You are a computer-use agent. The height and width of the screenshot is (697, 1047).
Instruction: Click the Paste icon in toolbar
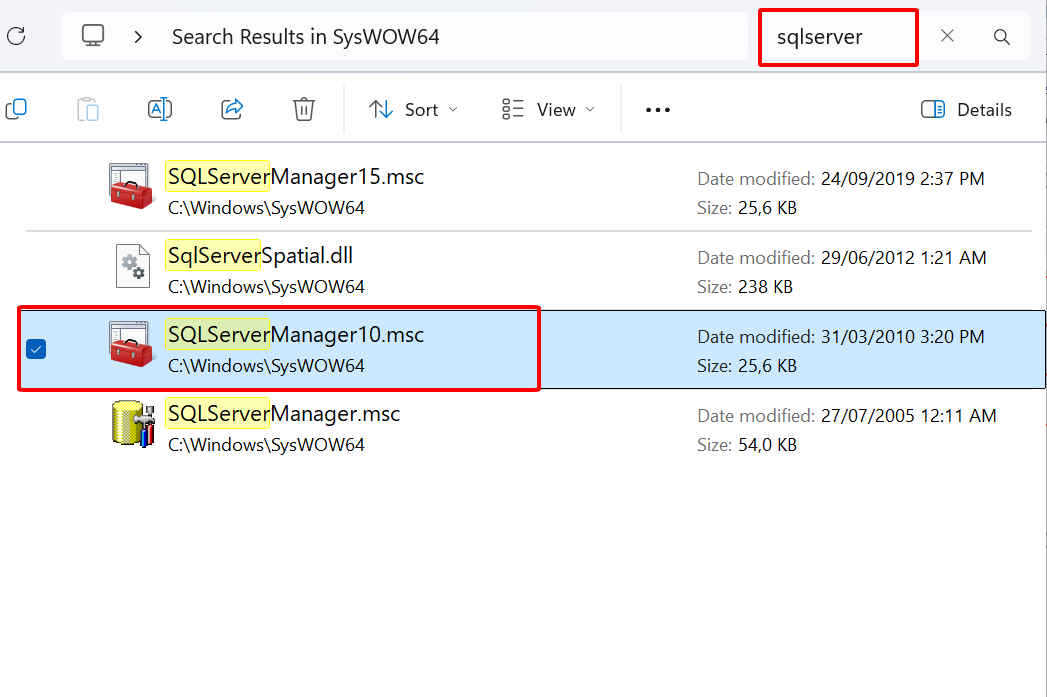(88, 109)
